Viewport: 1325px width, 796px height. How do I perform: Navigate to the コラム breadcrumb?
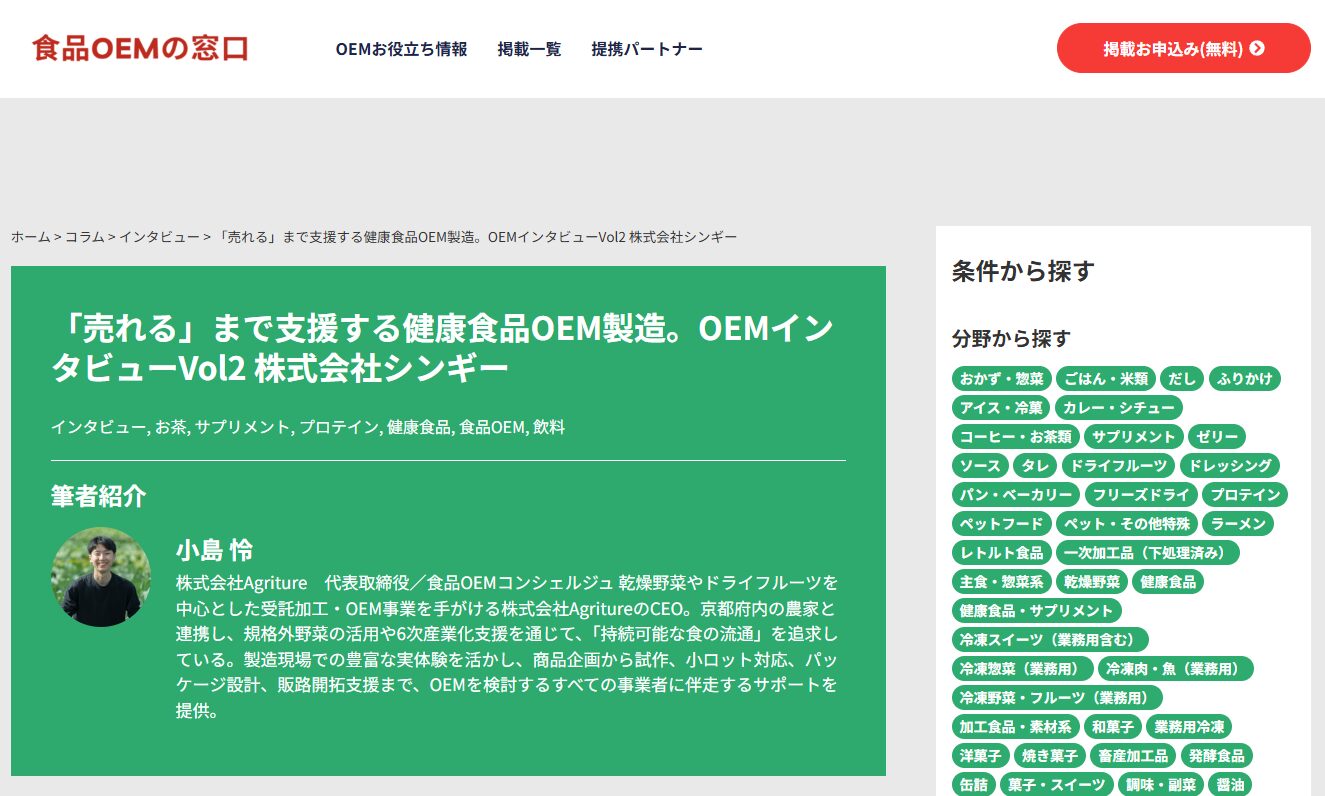pos(84,237)
